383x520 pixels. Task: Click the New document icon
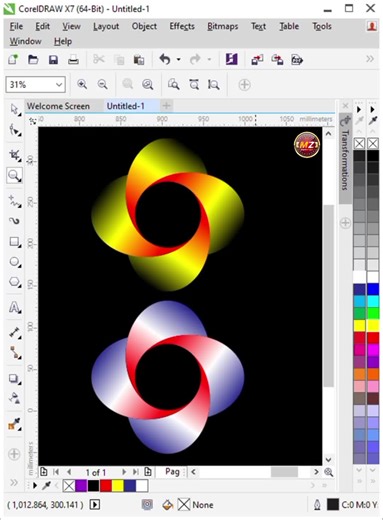point(13,60)
